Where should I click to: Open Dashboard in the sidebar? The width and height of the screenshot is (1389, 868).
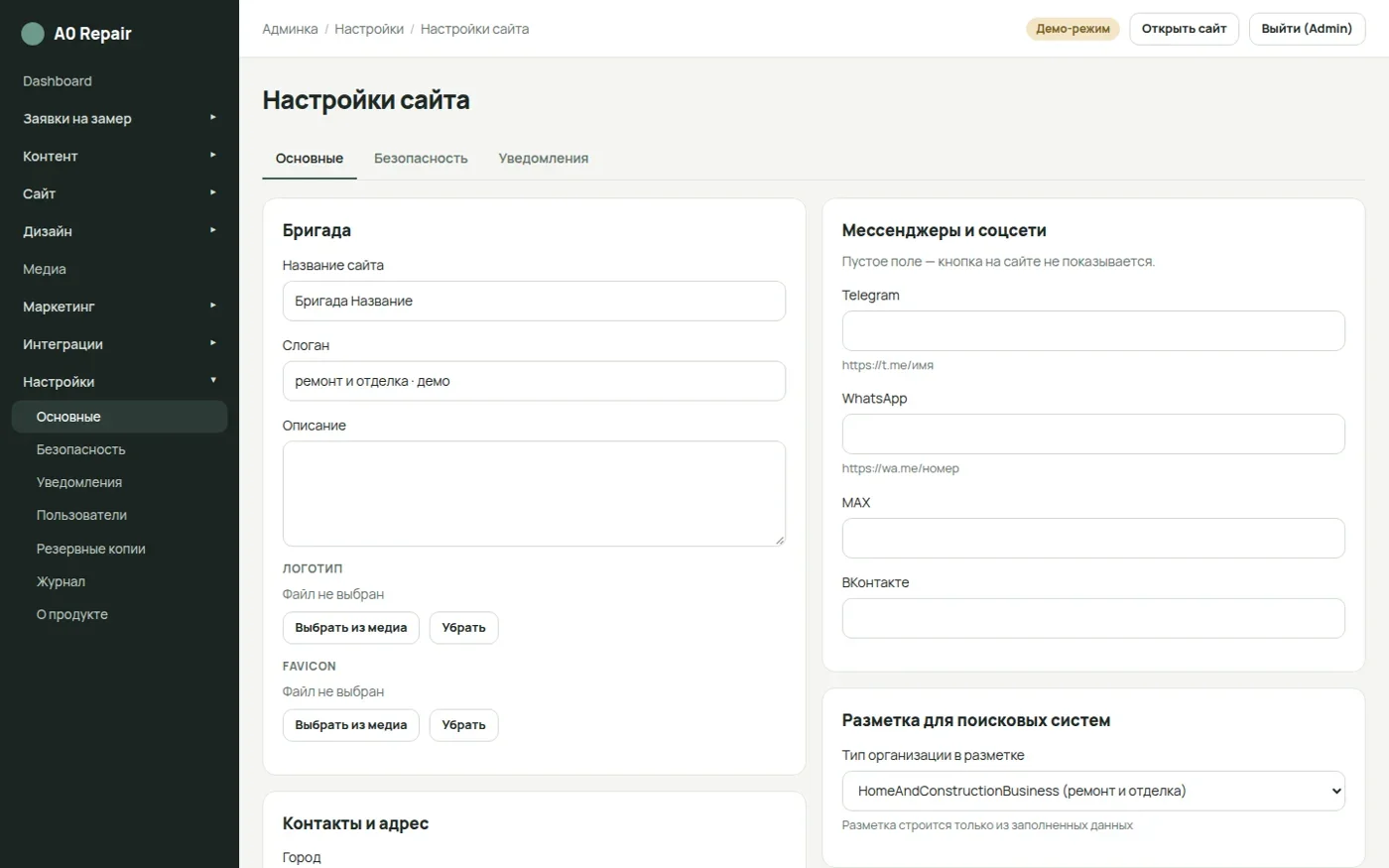tap(119, 81)
